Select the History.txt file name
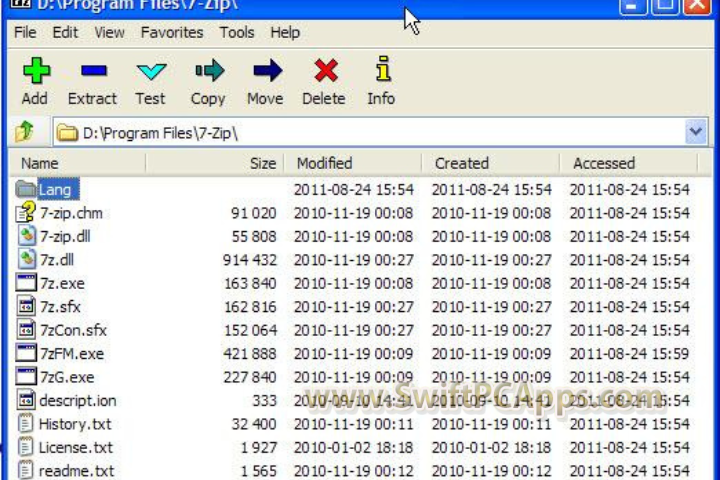720x480 pixels. [x=75, y=424]
